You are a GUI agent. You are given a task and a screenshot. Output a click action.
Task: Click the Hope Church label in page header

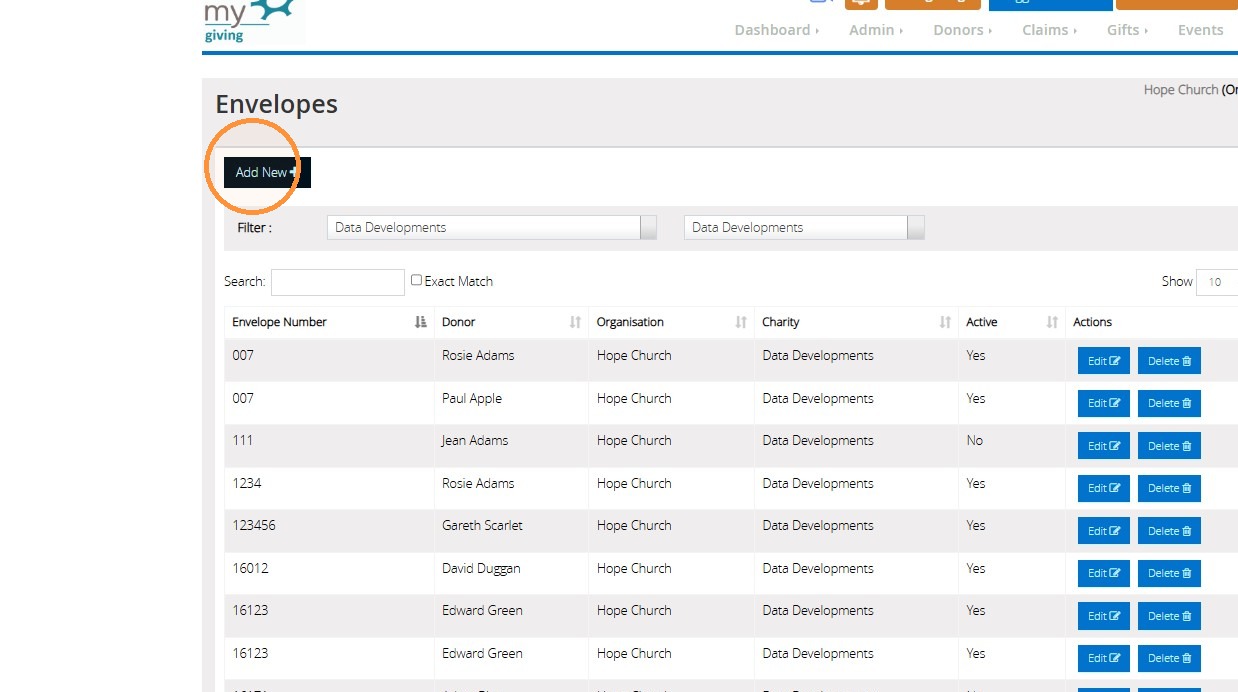tap(1181, 89)
